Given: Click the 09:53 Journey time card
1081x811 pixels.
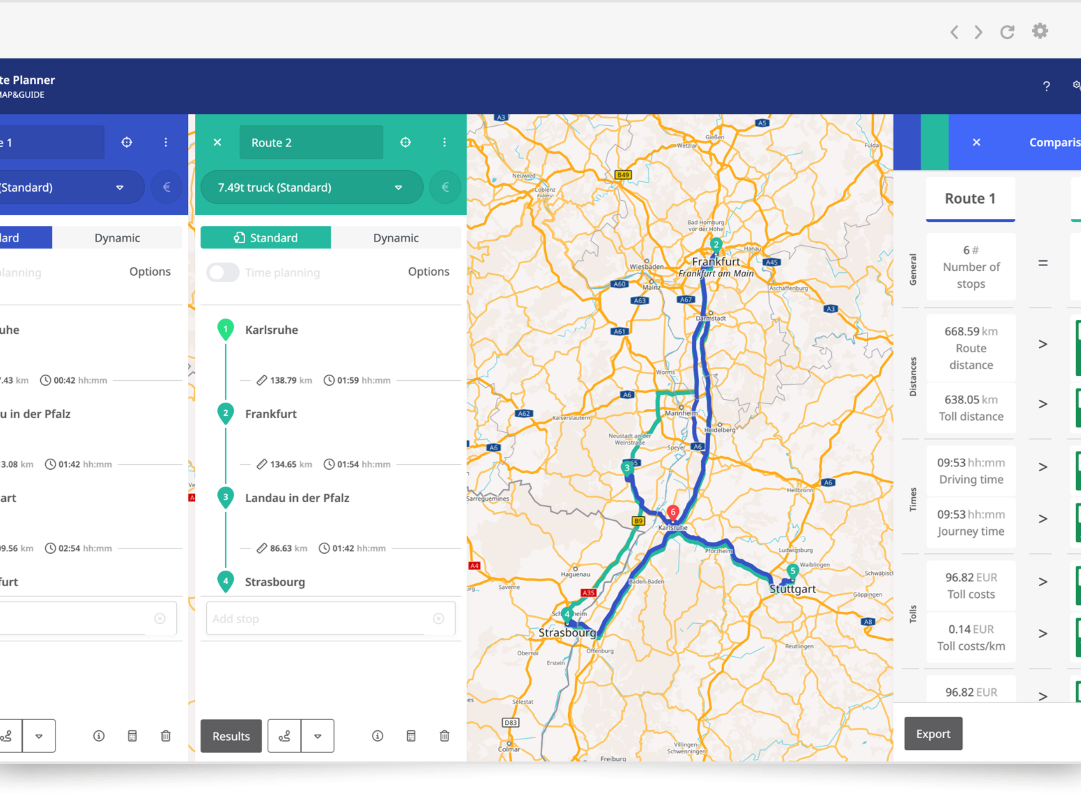Looking at the screenshot, I should click(x=971, y=523).
